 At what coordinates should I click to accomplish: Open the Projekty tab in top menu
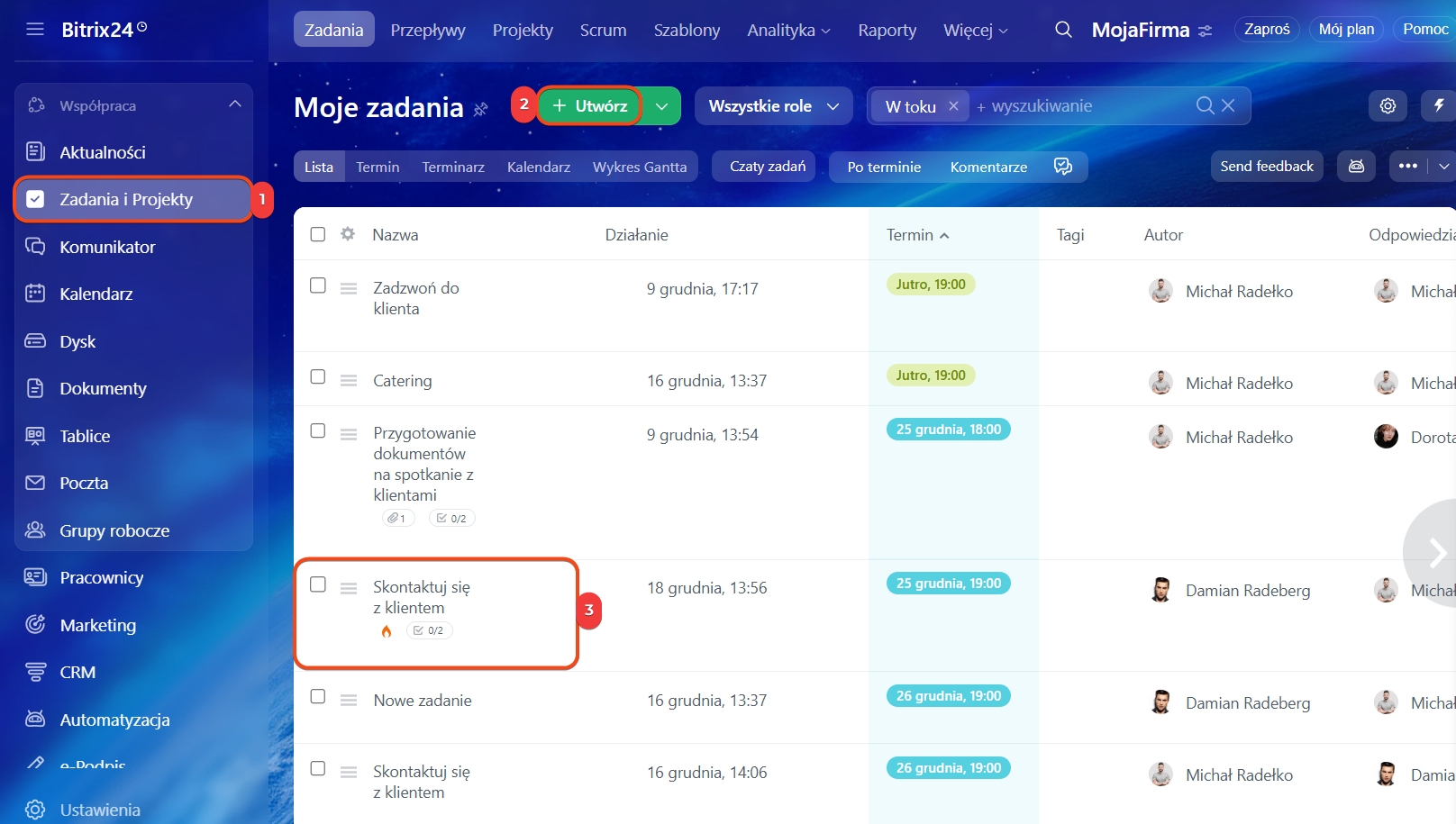click(x=523, y=30)
